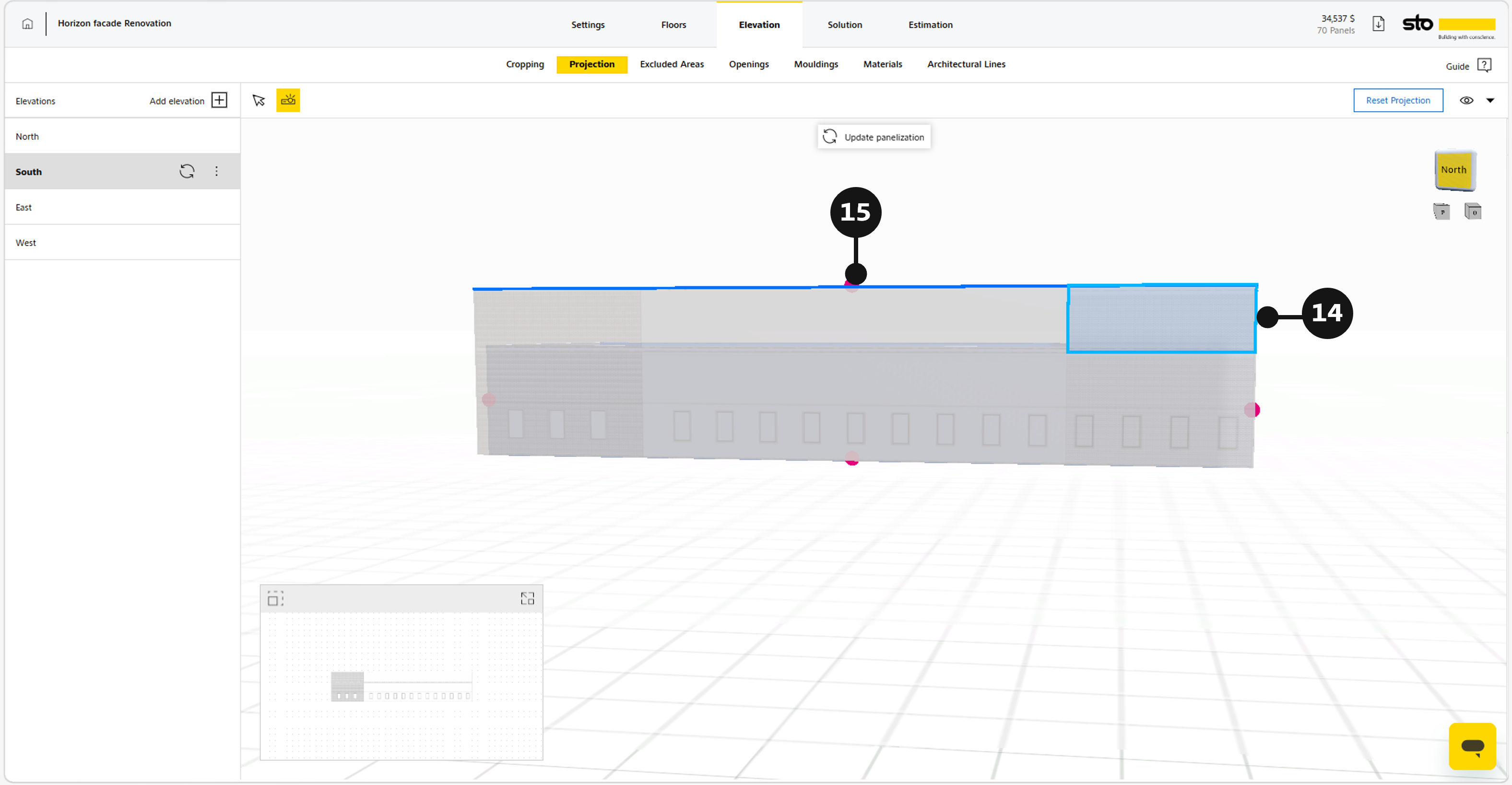Image resolution: width=1512 pixels, height=785 pixels.
Task: Switch to orthographic camera cube
Action: [x=1473, y=211]
